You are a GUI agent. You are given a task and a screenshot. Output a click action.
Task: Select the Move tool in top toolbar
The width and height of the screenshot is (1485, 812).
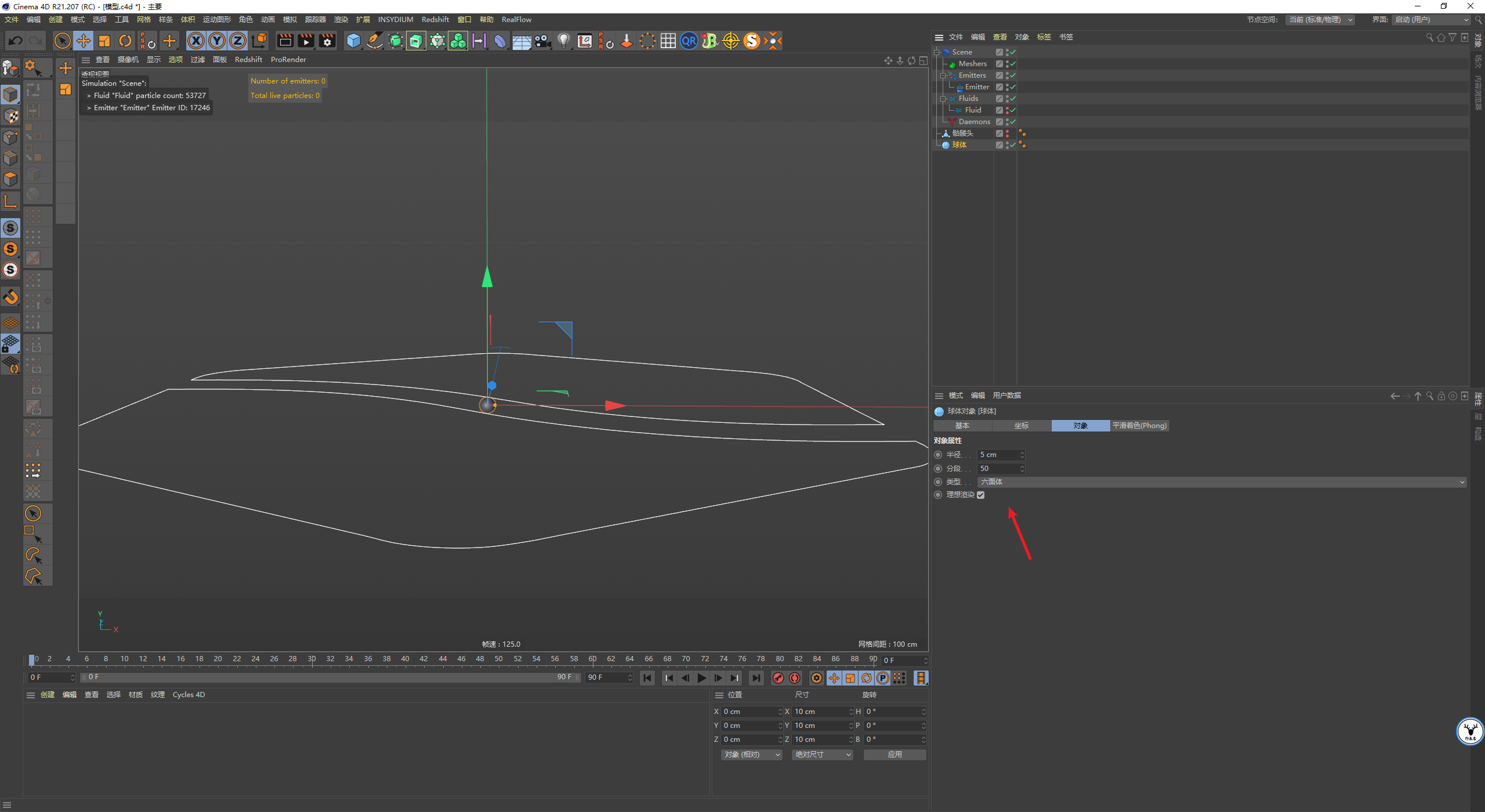(x=84, y=41)
